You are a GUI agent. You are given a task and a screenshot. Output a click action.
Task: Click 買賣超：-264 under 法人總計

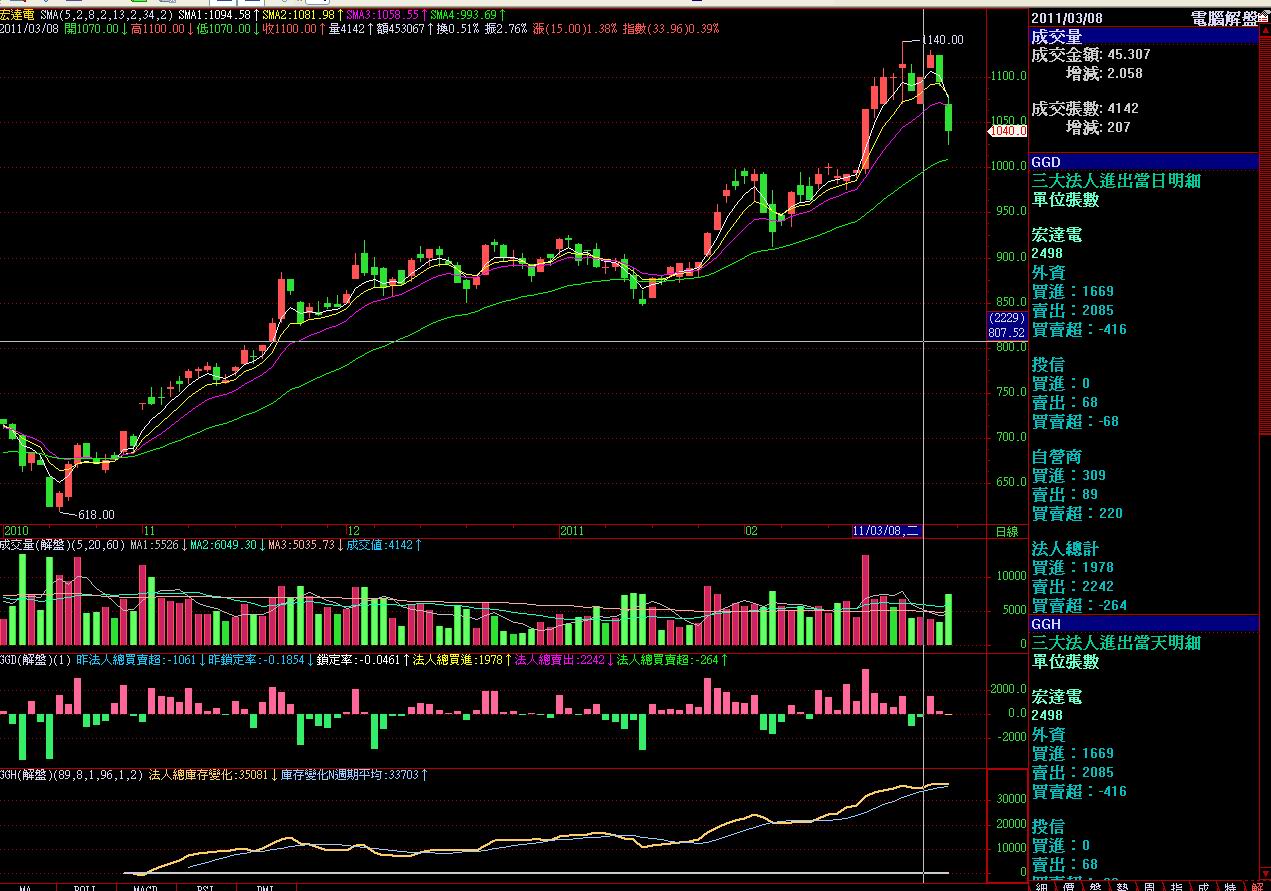[1079, 605]
